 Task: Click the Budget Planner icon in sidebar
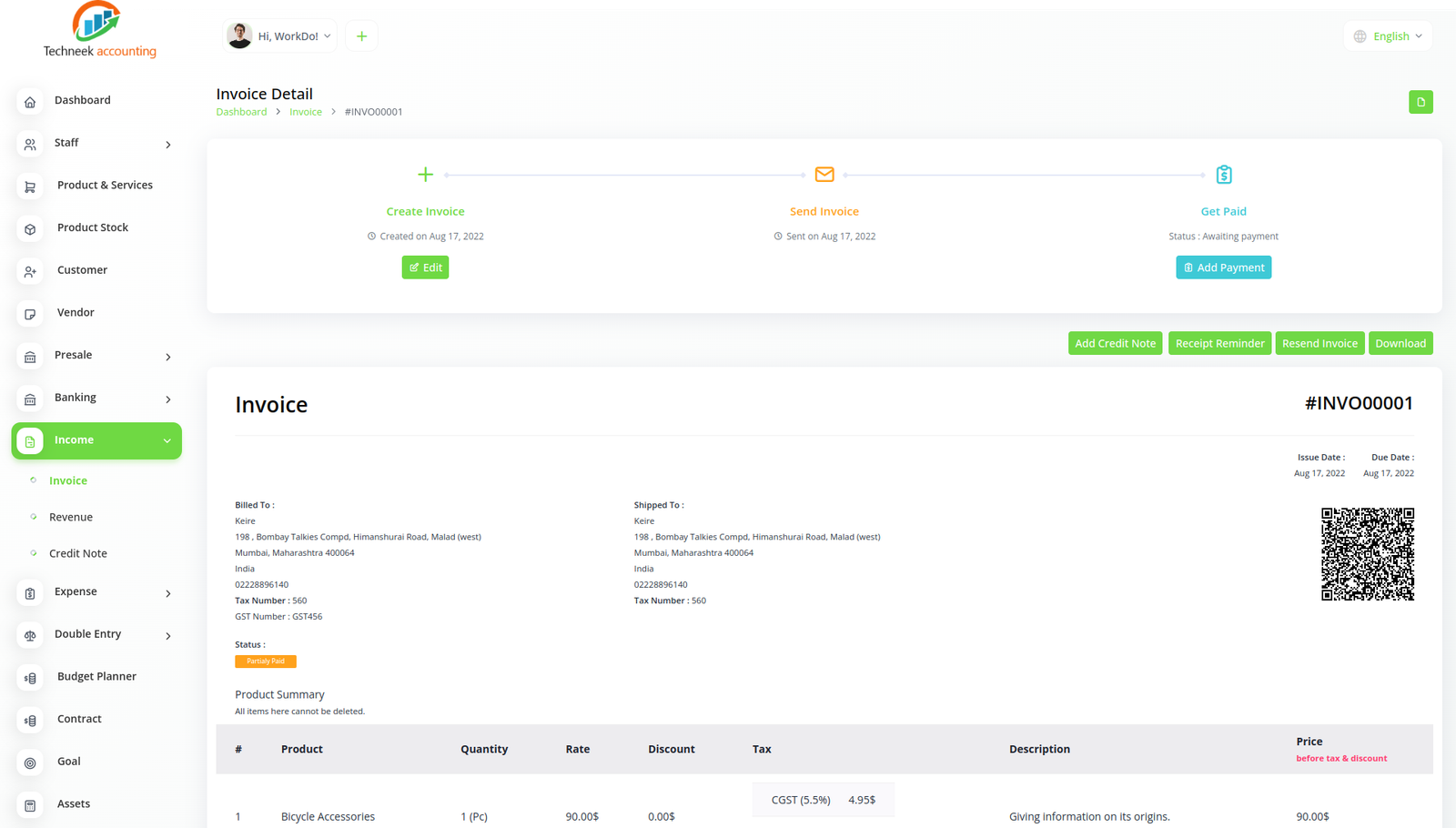[30, 678]
